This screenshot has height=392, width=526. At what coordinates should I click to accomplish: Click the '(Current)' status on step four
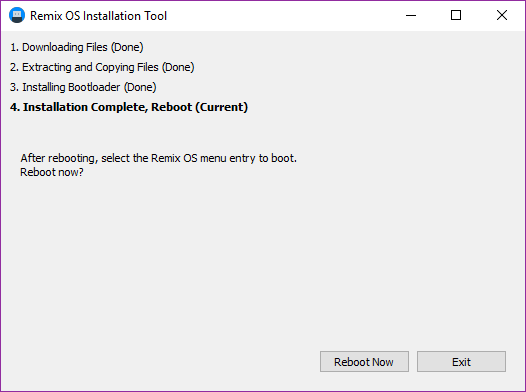coord(222,107)
